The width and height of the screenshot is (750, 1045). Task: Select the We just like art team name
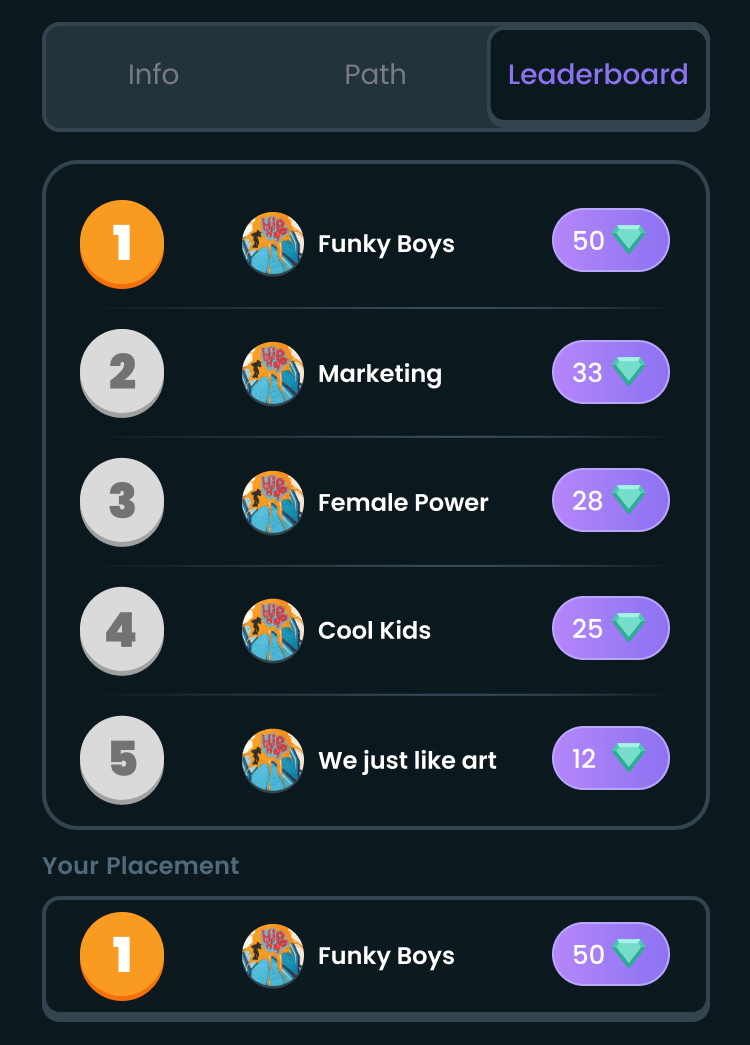pyautogui.click(x=407, y=760)
